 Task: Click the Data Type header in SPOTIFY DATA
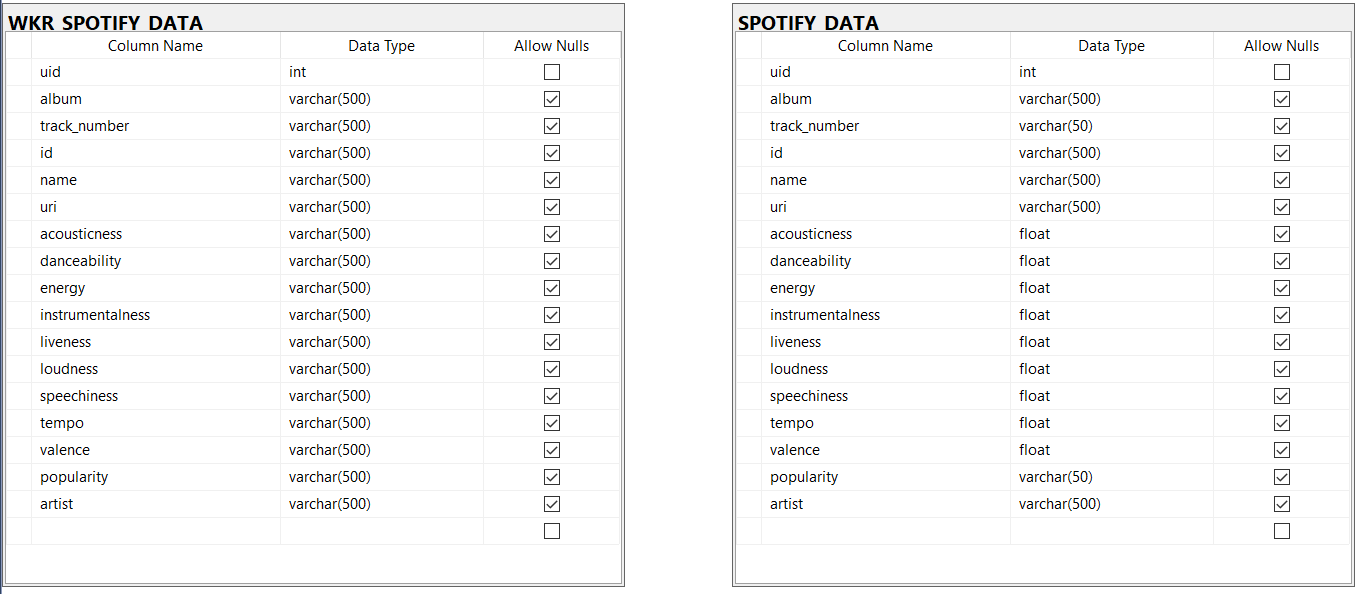pos(1111,45)
